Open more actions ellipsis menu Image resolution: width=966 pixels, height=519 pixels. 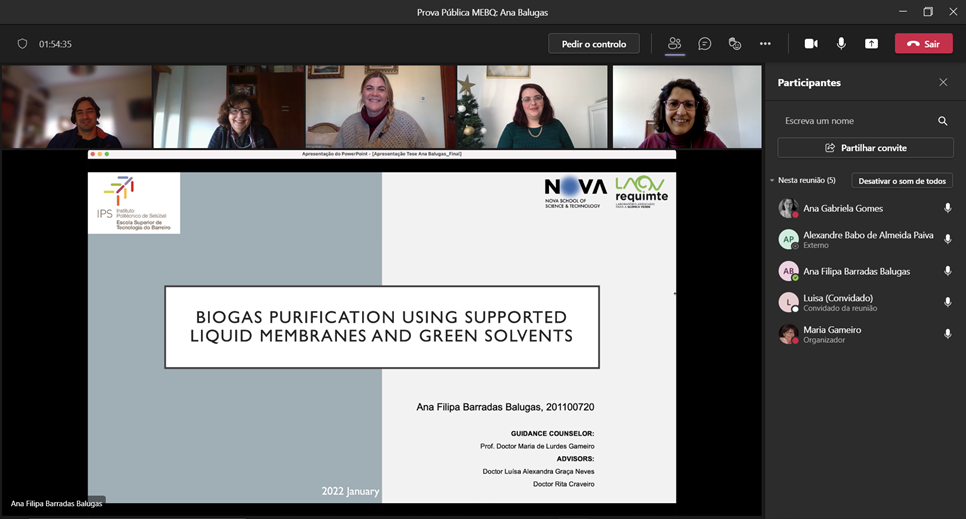tap(765, 44)
